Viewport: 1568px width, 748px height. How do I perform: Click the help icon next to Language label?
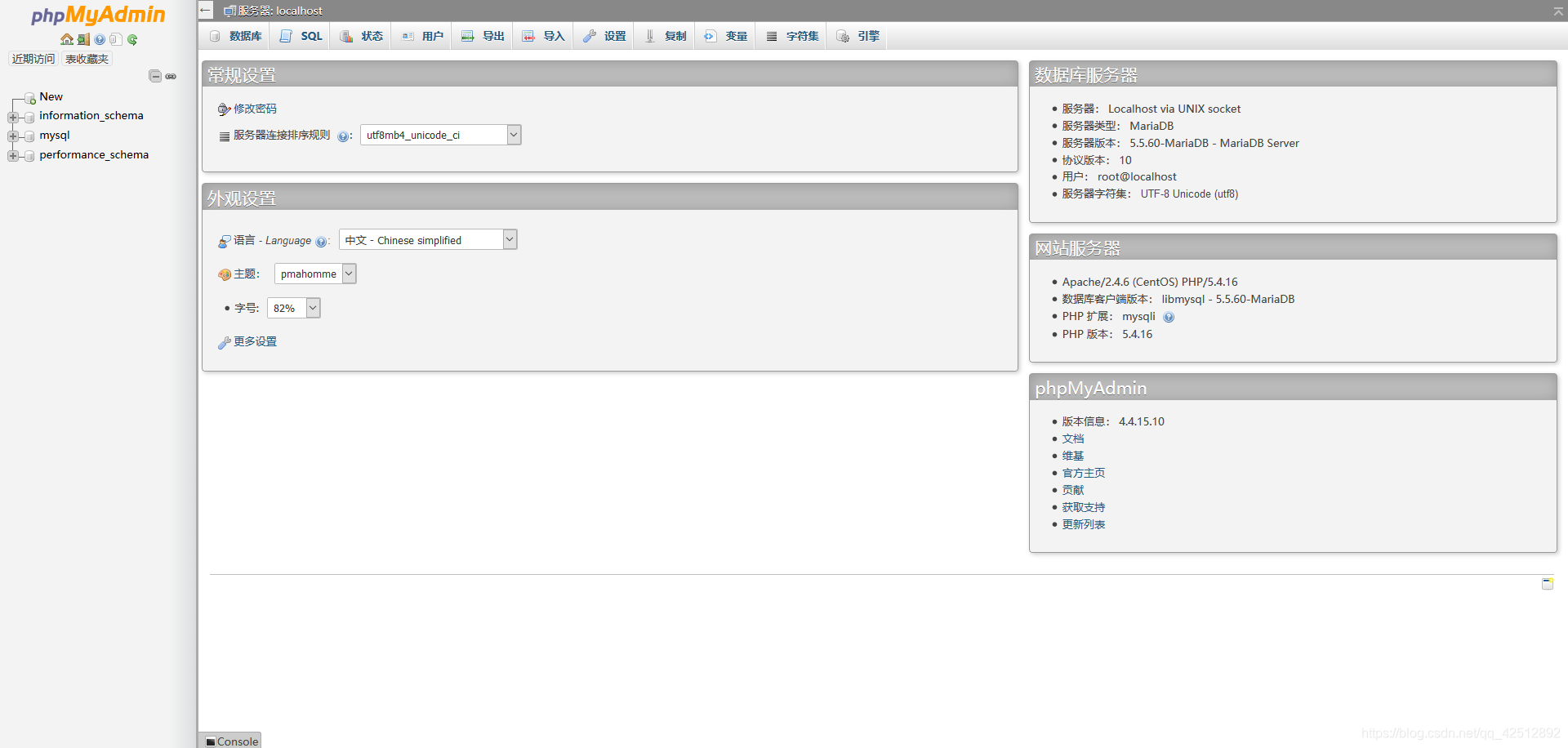(x=321, y=242)
